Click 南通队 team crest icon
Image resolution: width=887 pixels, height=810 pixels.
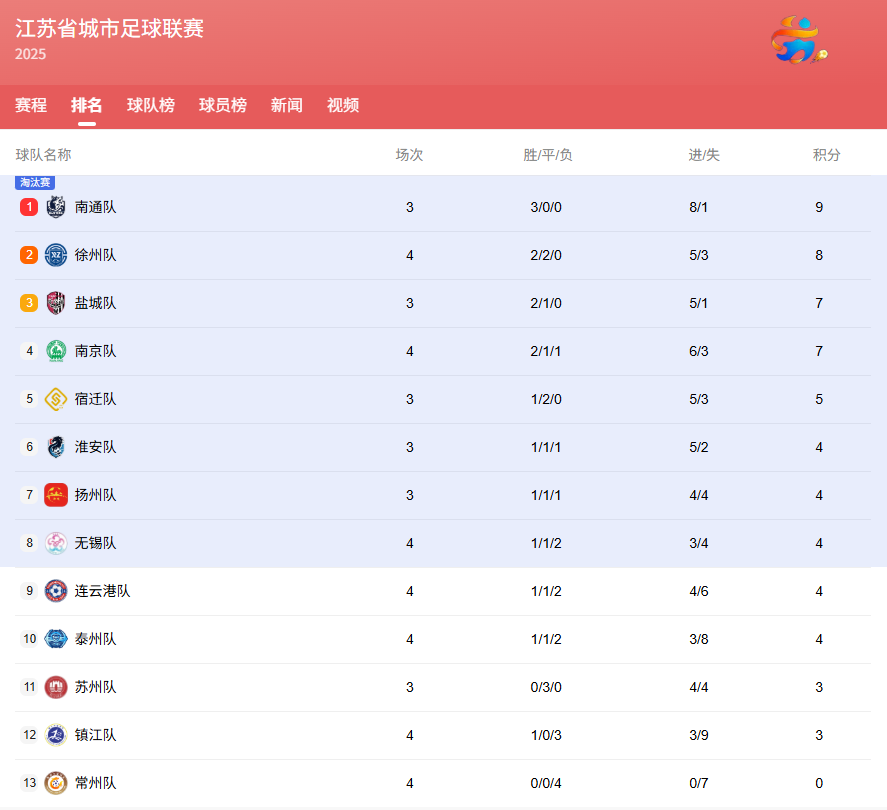tap(56, 207)
